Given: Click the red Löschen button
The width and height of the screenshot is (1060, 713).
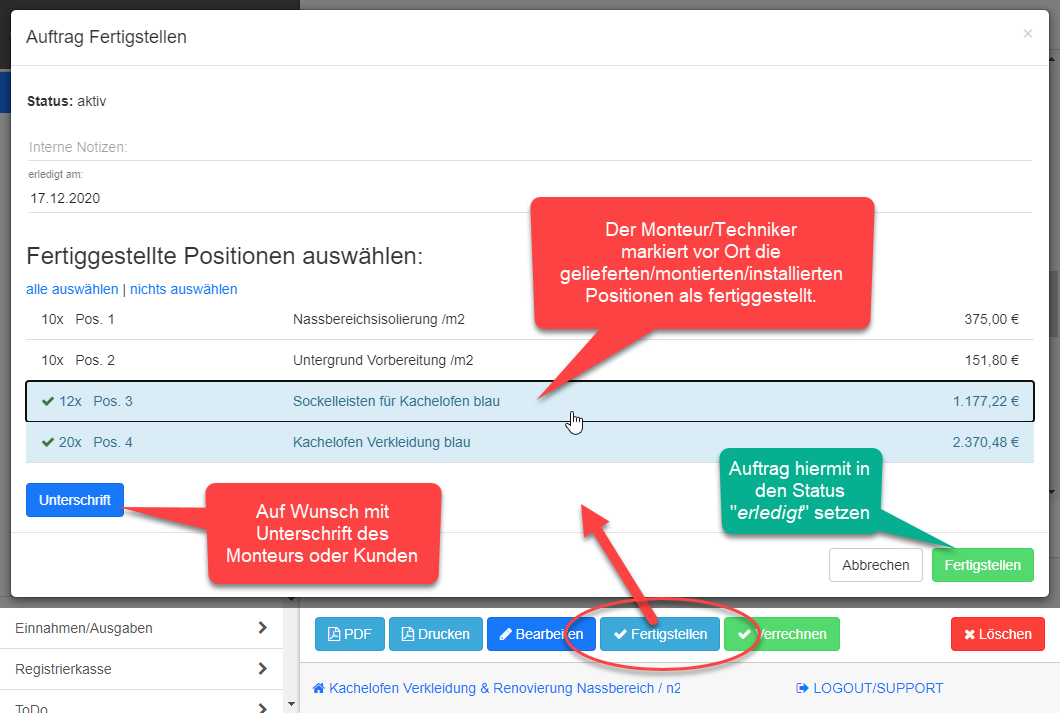Looking at the screenshot, I should 997,634.
